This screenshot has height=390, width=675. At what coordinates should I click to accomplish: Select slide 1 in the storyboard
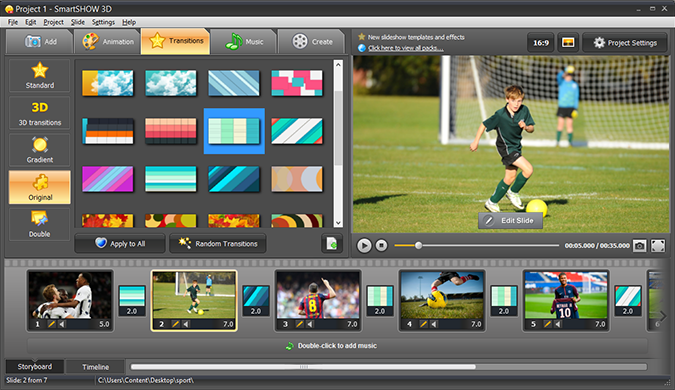click(70, 300)
